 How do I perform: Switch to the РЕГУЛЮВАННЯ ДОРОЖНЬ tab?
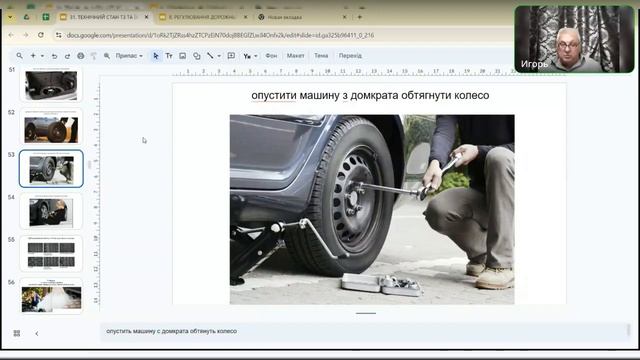[202, 17]
